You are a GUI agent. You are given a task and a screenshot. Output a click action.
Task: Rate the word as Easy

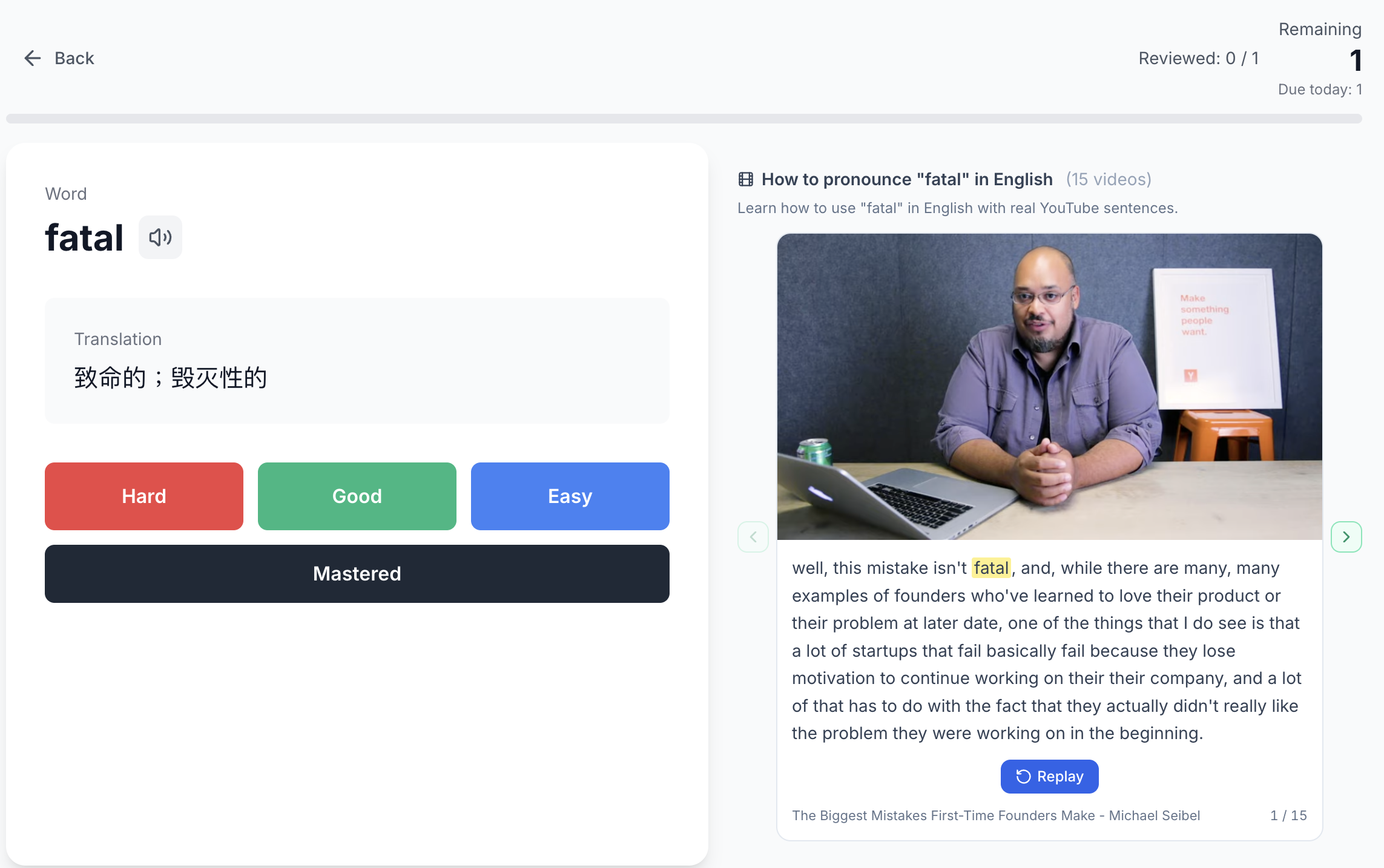(x=570, y=496)
